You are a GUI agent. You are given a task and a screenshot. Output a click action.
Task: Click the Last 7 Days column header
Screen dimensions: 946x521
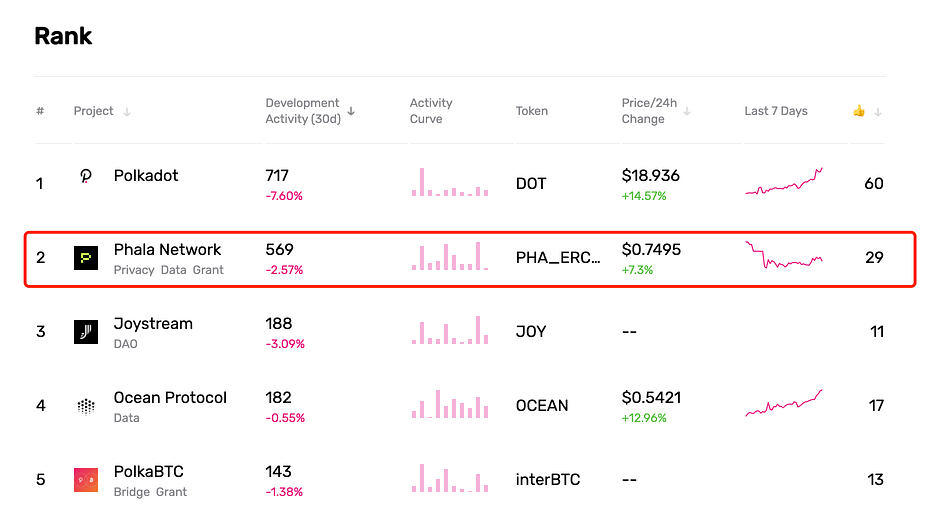coord(776,111)
